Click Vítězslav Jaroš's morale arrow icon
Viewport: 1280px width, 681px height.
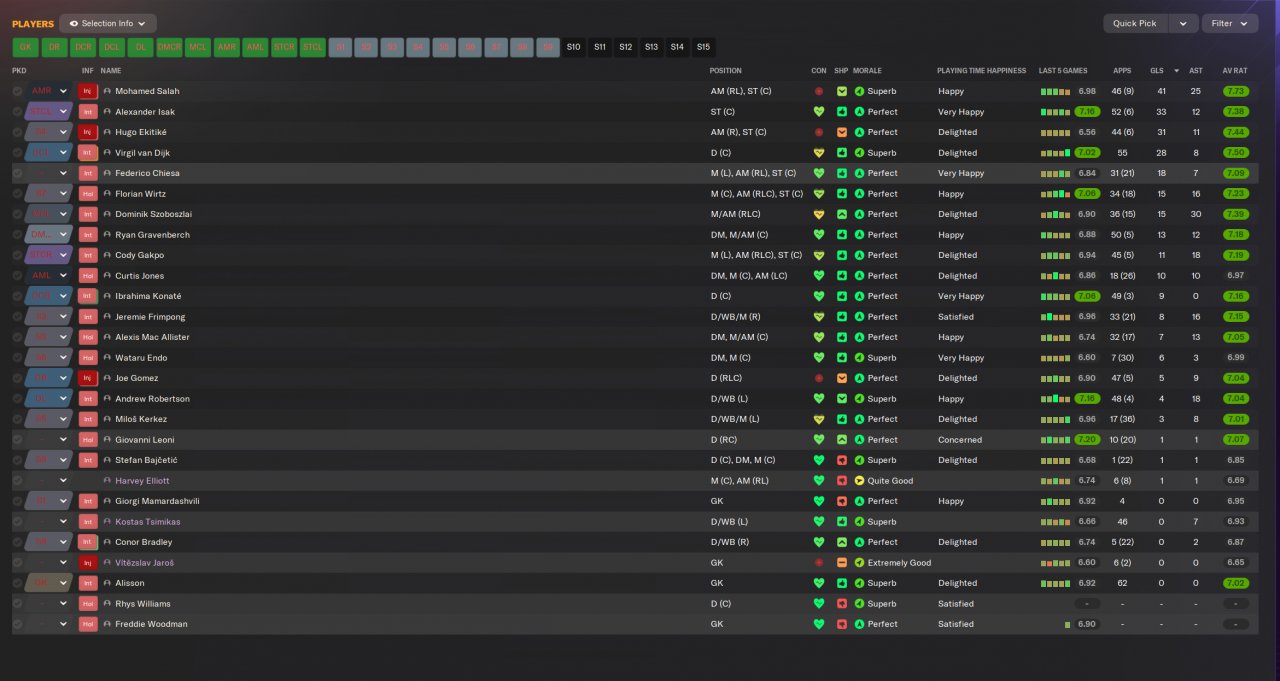[859, 563]
